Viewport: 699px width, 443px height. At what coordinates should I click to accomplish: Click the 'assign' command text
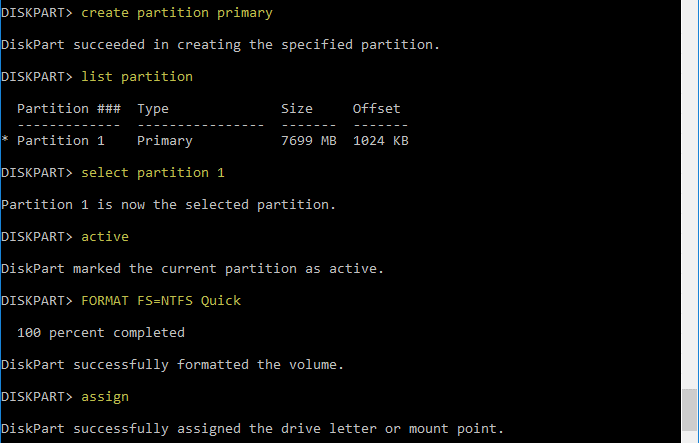(105, 397)
